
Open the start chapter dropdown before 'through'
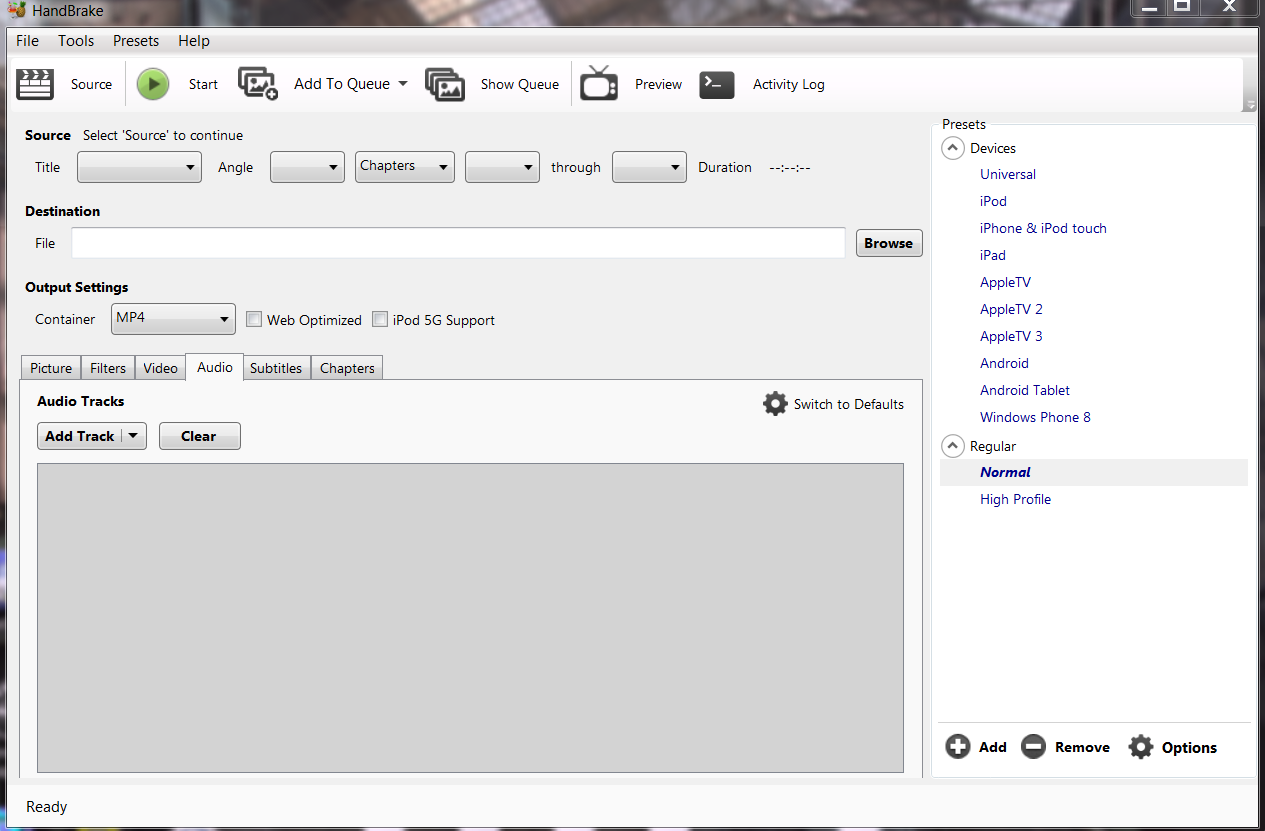[502, 167]
